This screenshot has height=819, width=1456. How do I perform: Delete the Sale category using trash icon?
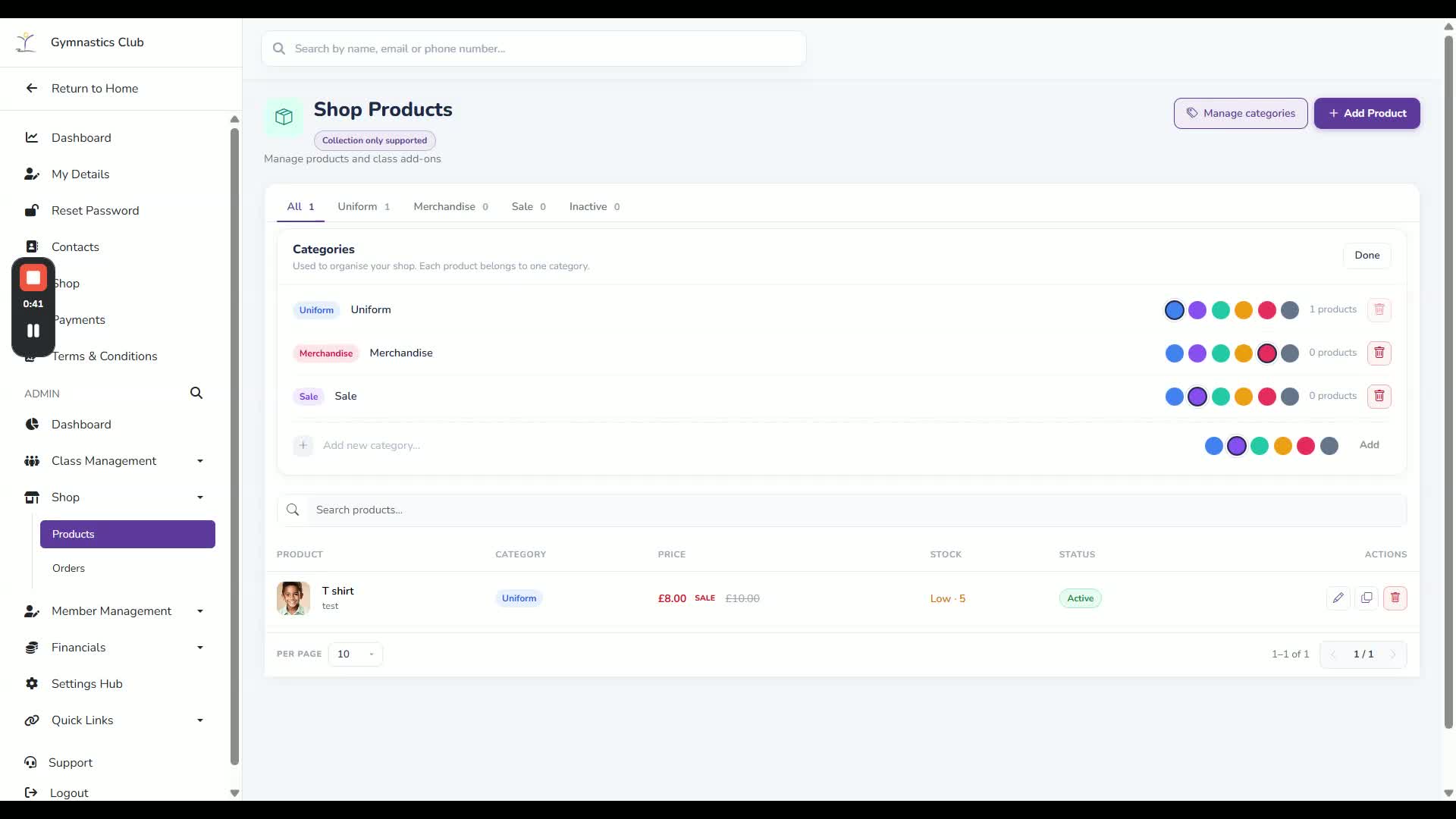[1379, 396]
